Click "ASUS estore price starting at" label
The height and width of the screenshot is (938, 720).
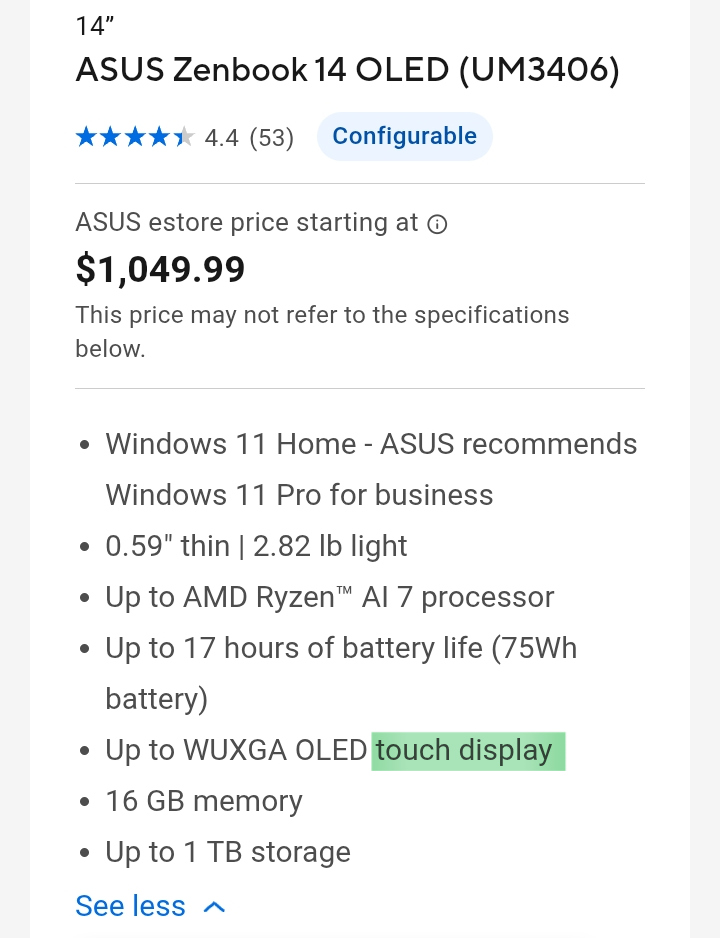[246, 223]
